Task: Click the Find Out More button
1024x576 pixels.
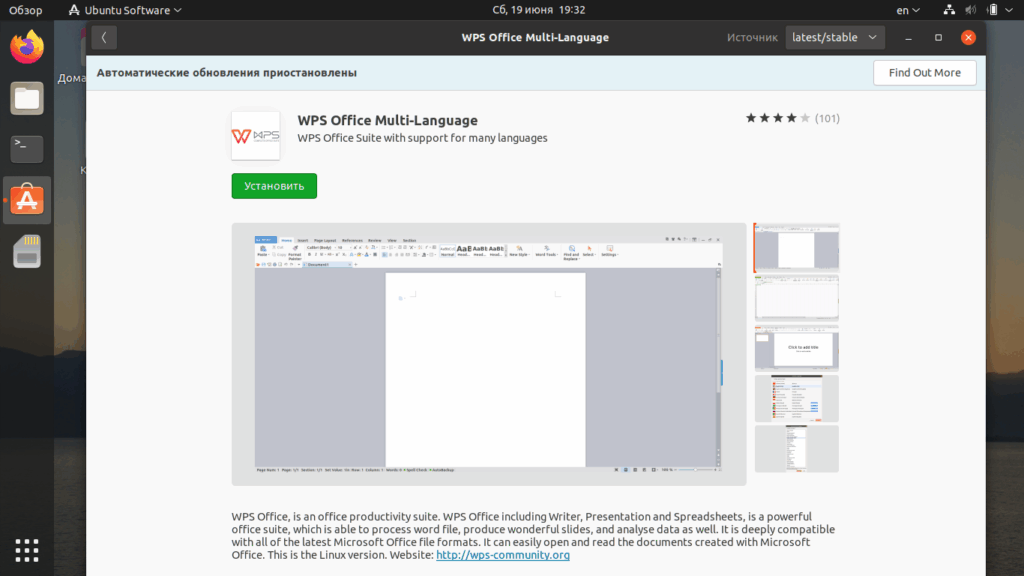Action: 925,72
